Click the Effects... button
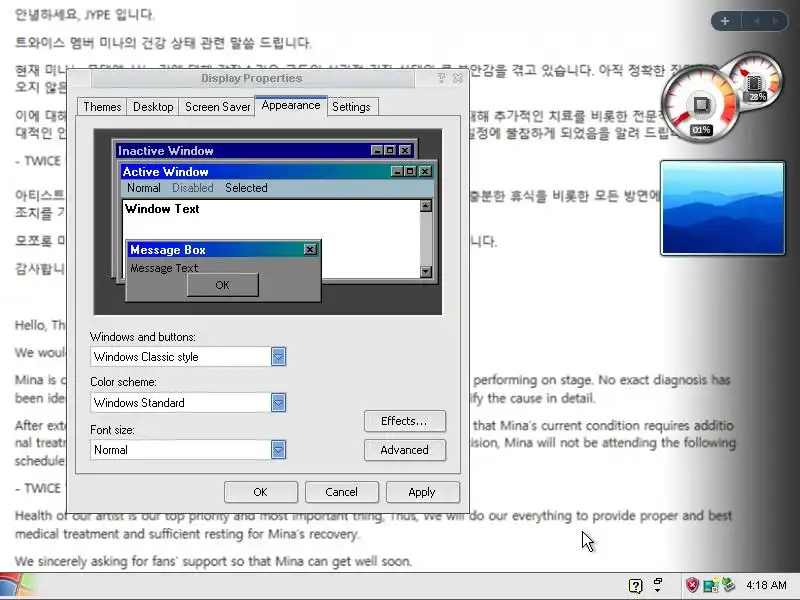Image resolution: width=800 pixels, height=600 pixels. pos(405,421)
